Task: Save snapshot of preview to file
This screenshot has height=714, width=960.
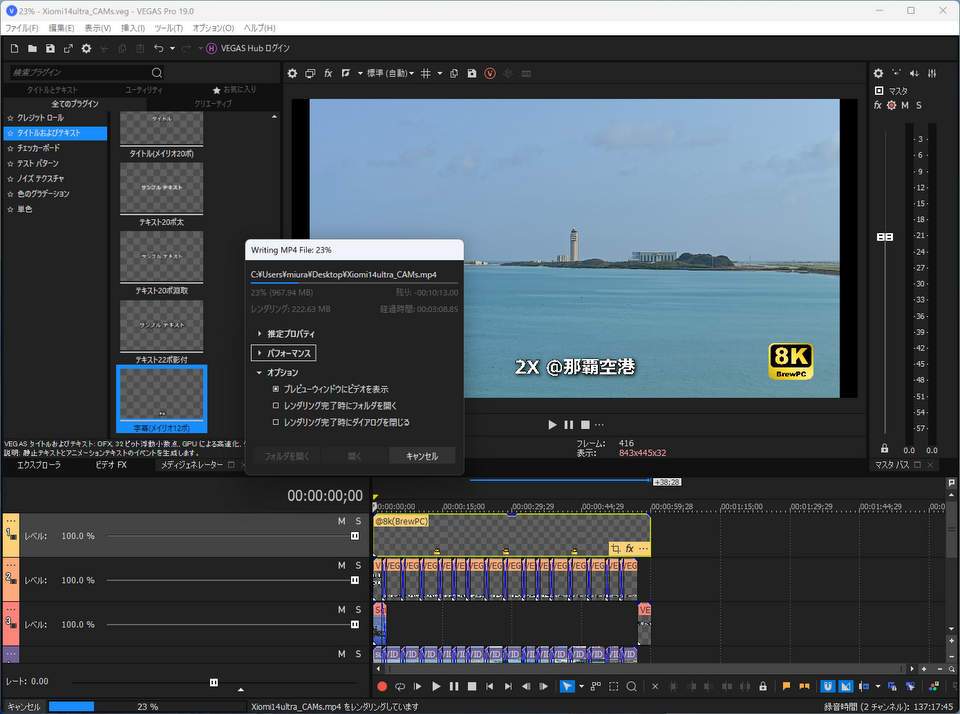Action: (471, 73)
